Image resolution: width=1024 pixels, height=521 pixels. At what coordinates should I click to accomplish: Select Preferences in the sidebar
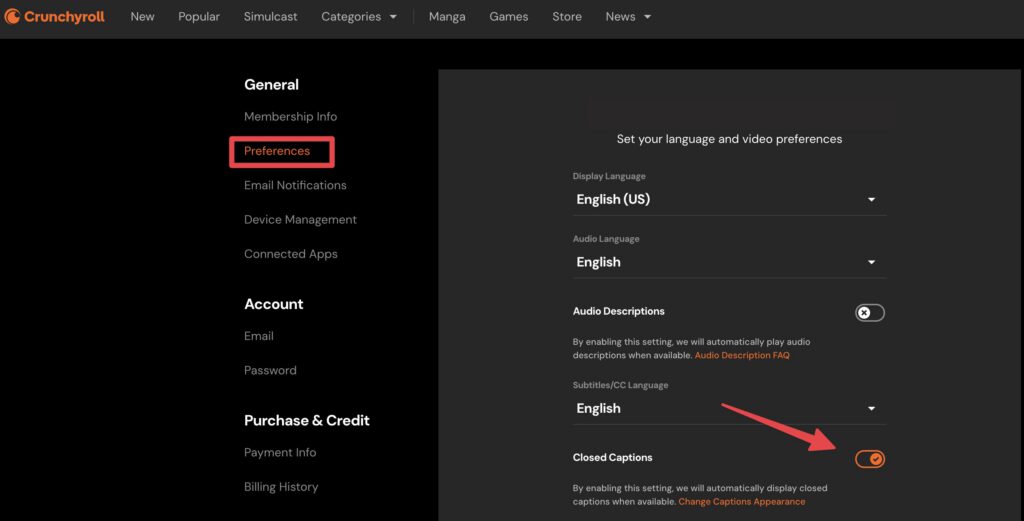pyautogui.click(x=277, y=151)
